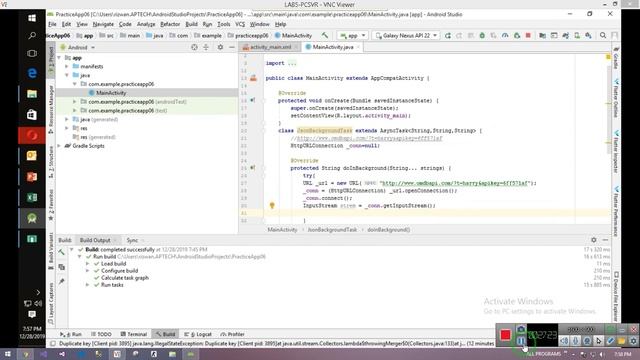Click the Build panel settings gear icon
The height and width of the screenshot is (360, 640).
pyautogui.click(x=593, y=240)
